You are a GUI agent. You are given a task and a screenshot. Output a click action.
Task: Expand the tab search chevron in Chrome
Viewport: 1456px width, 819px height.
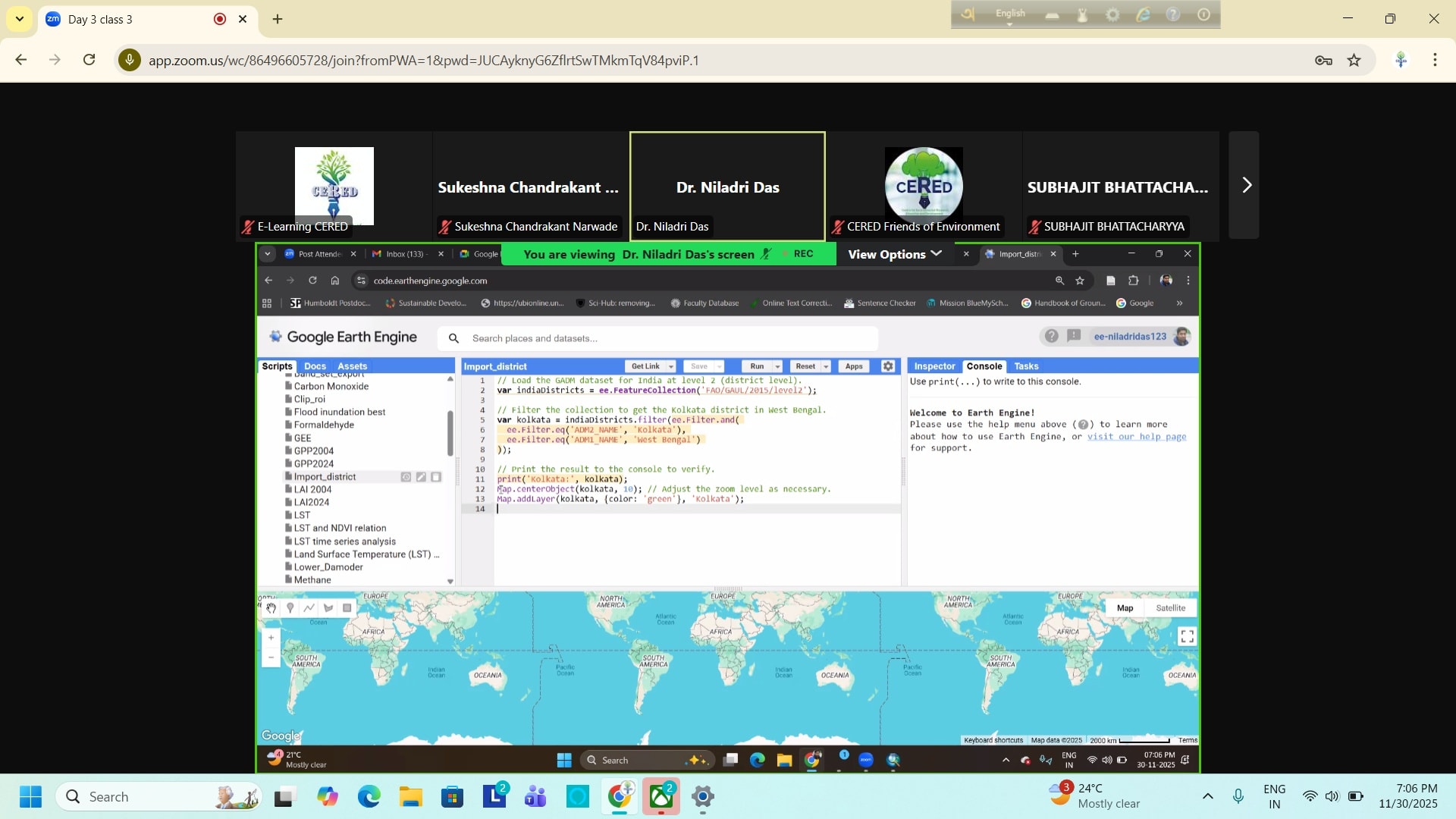pyautogui.click(x=19, y=19)
